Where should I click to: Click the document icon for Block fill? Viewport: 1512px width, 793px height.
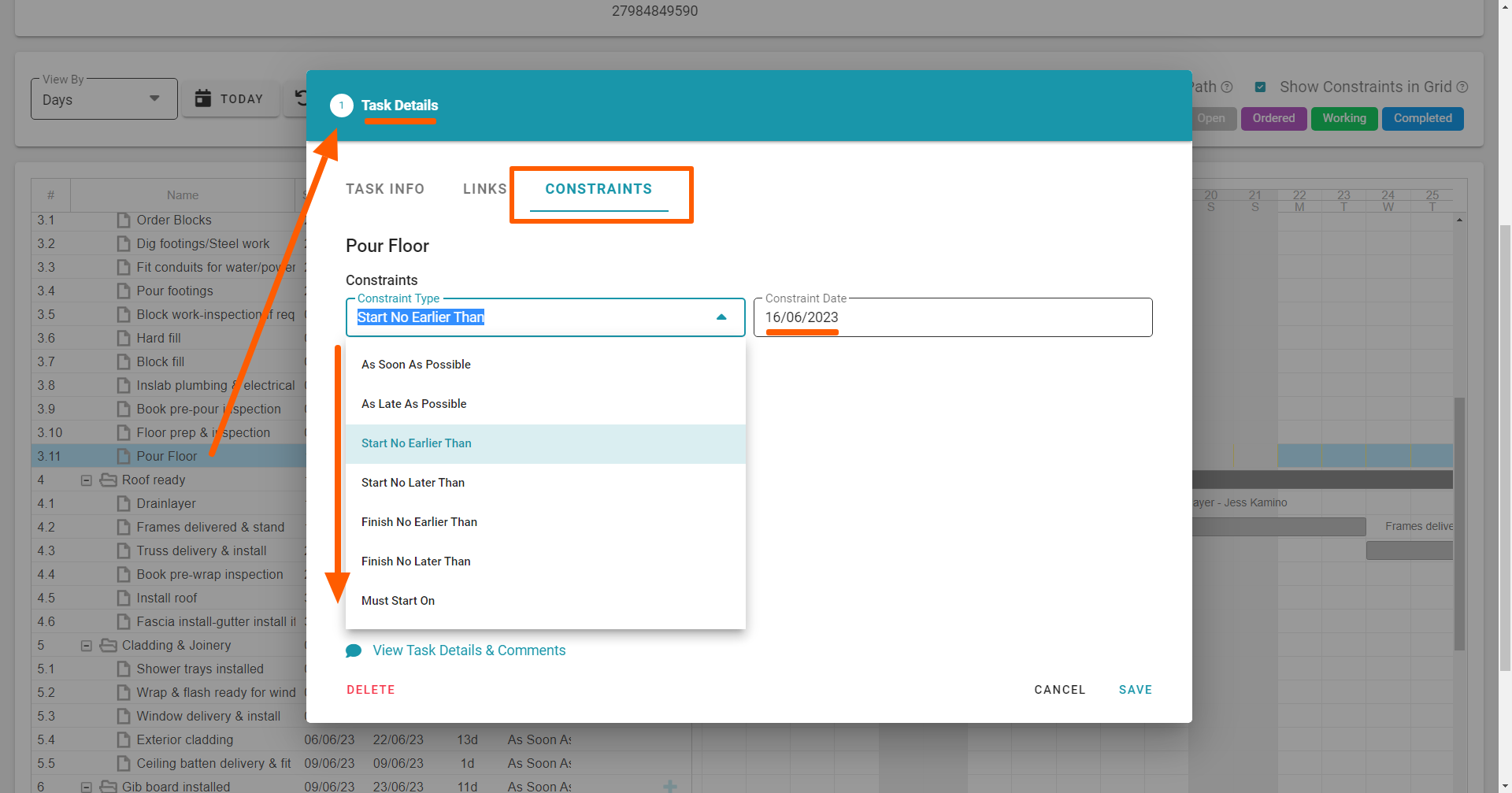pos(124,362)
